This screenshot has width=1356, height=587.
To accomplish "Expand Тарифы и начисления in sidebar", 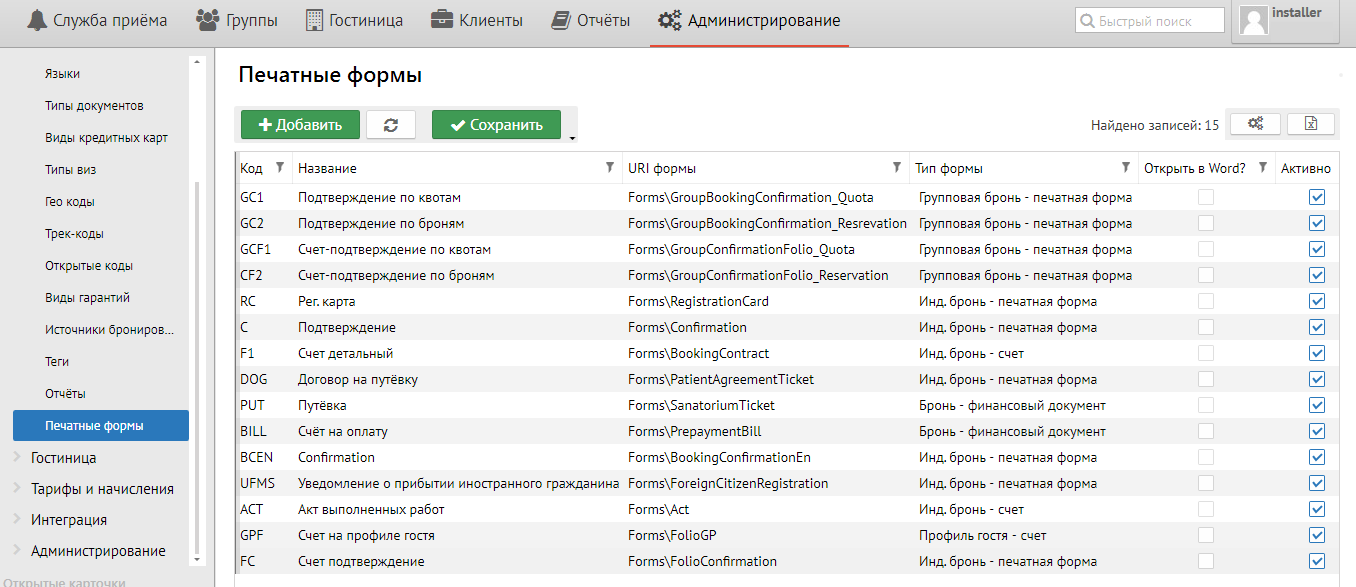I will [x=18, y=489].
